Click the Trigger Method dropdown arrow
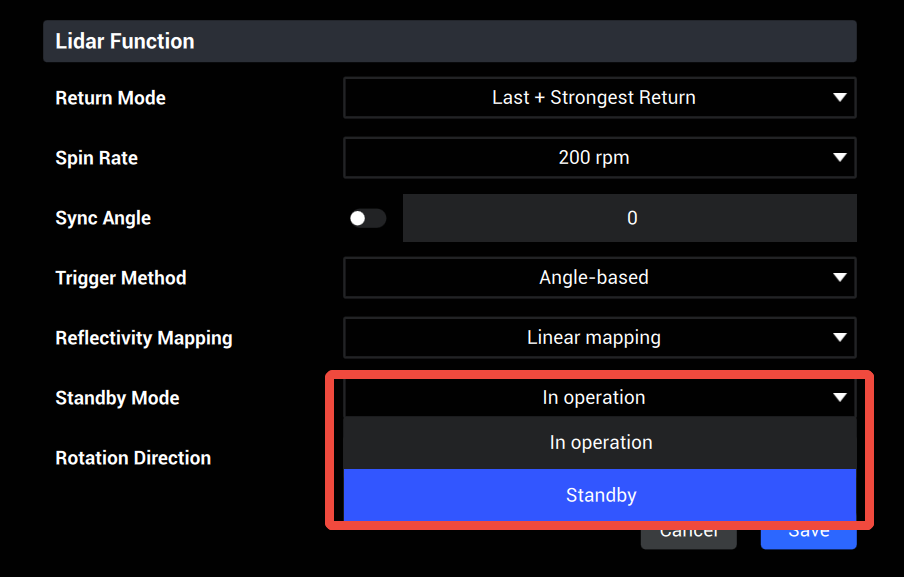The height and width of the screenshot is (577, 904). [839, 277]
